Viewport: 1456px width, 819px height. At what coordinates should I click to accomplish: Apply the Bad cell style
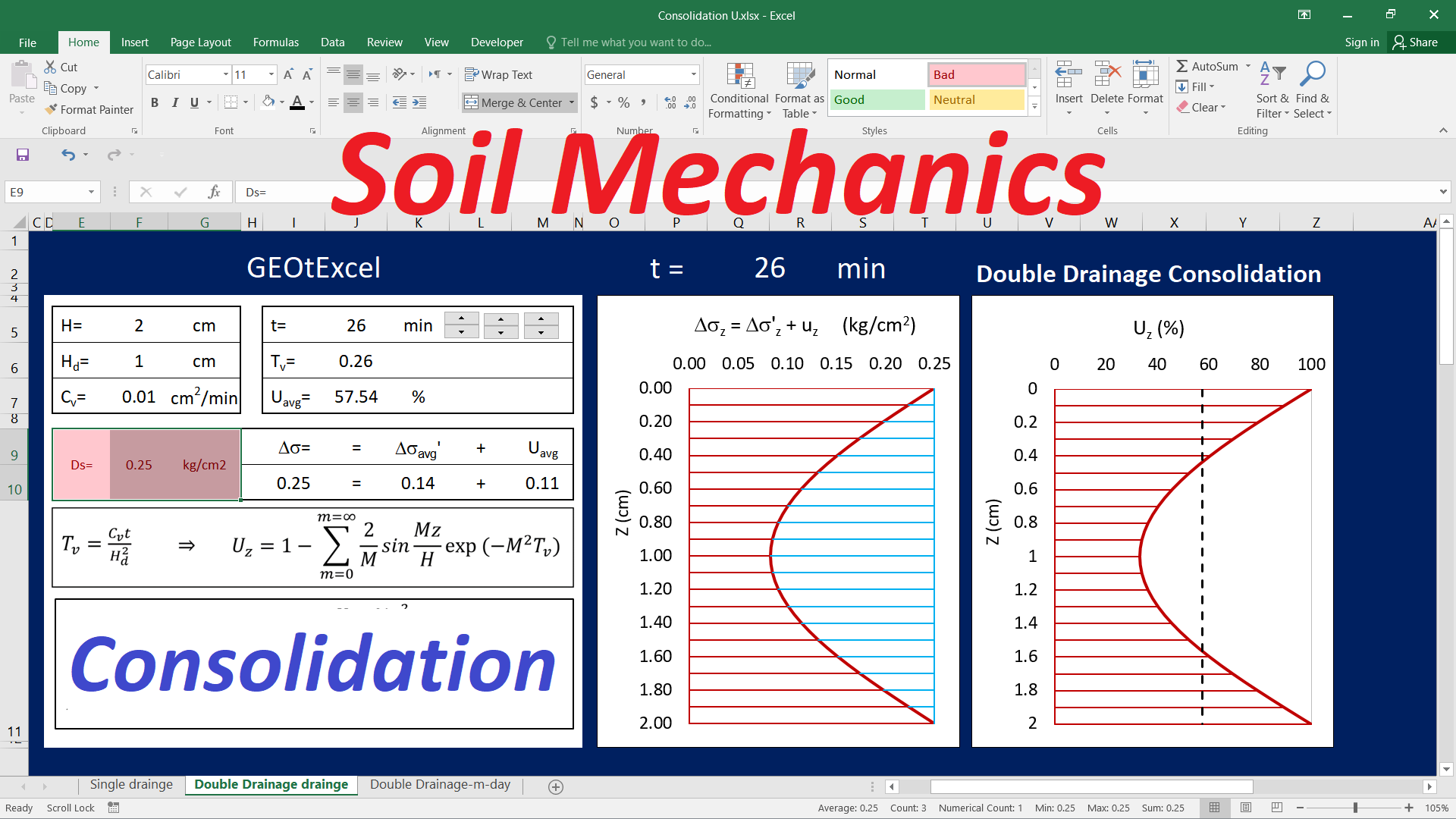[977, 74]
